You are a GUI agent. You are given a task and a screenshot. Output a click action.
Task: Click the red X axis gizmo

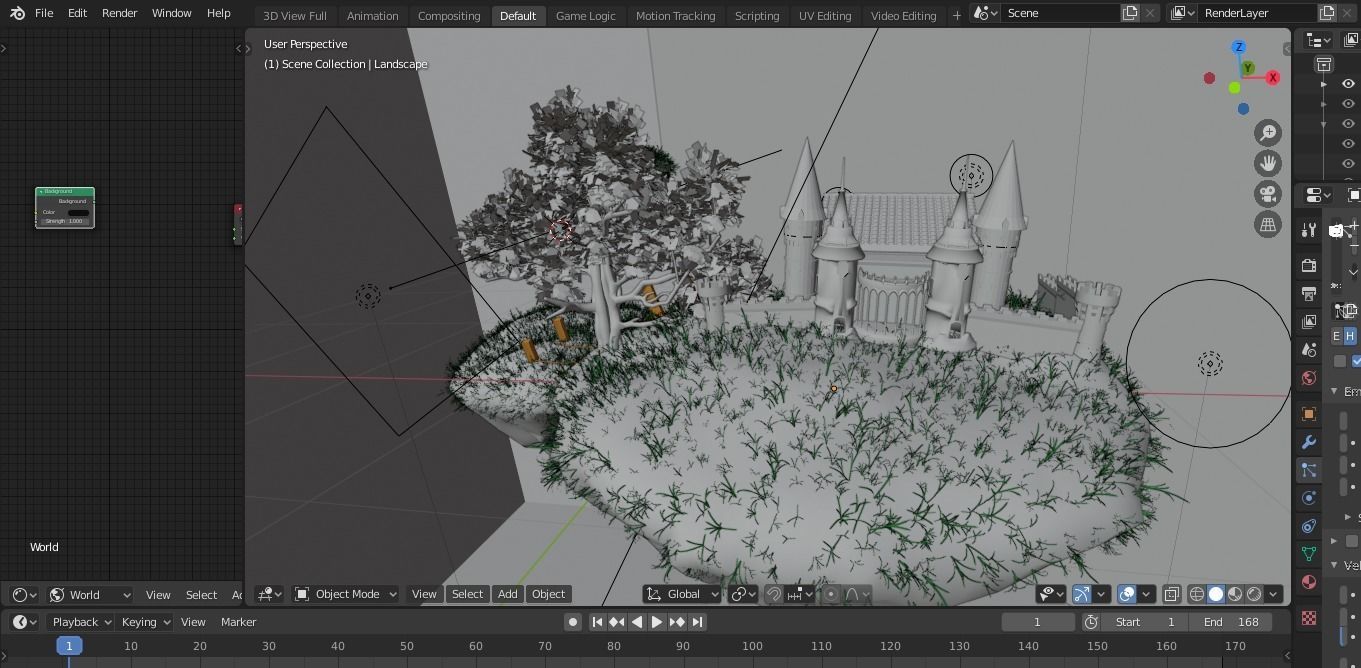[1272, 77]
